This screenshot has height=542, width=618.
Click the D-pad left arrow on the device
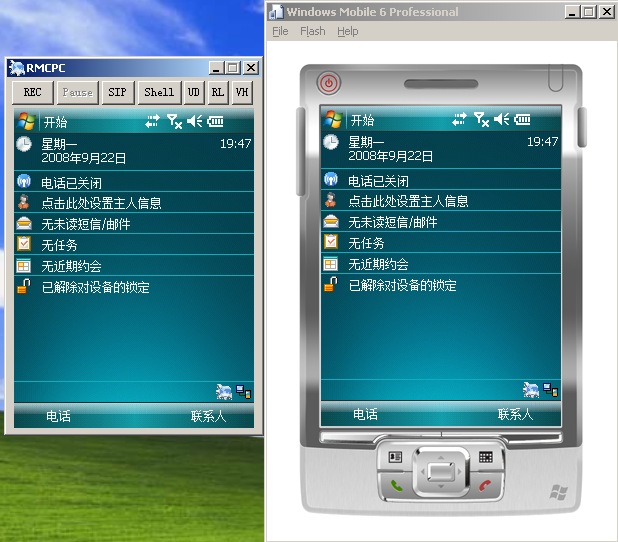(x=423, y=471)
